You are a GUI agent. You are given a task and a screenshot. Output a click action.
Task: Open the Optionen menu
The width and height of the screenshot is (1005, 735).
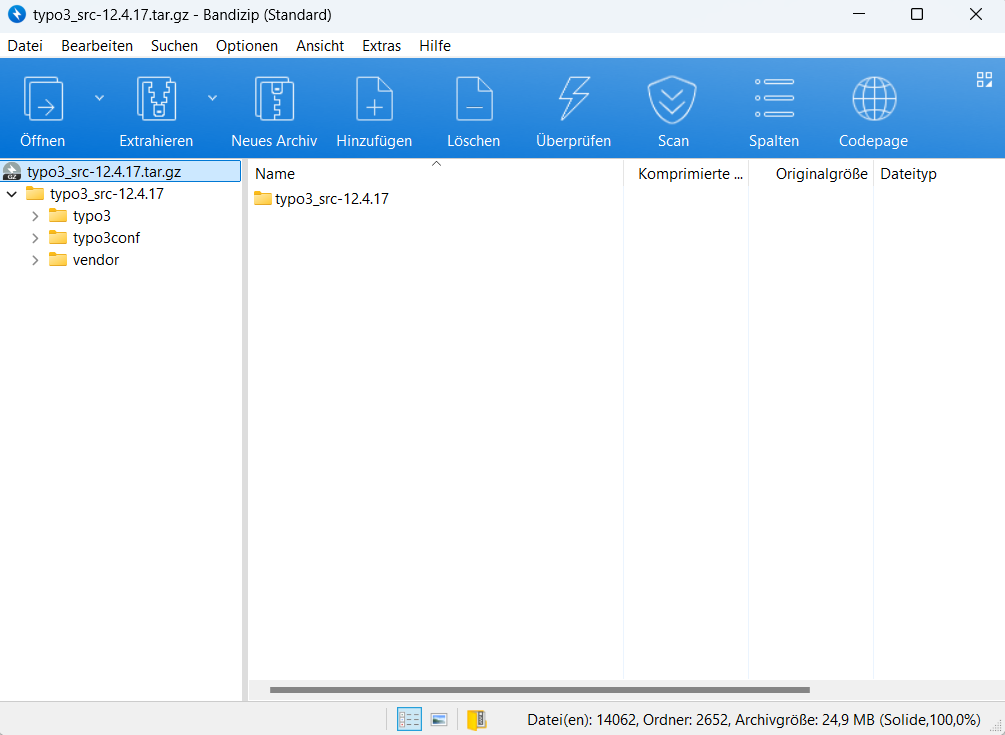pos(247,46)
